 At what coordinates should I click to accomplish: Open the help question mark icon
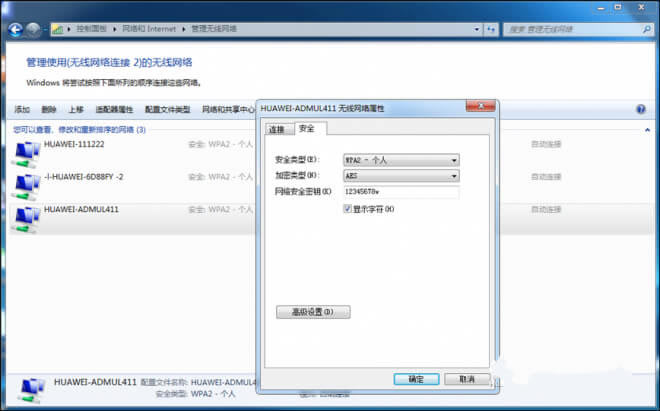641,109
